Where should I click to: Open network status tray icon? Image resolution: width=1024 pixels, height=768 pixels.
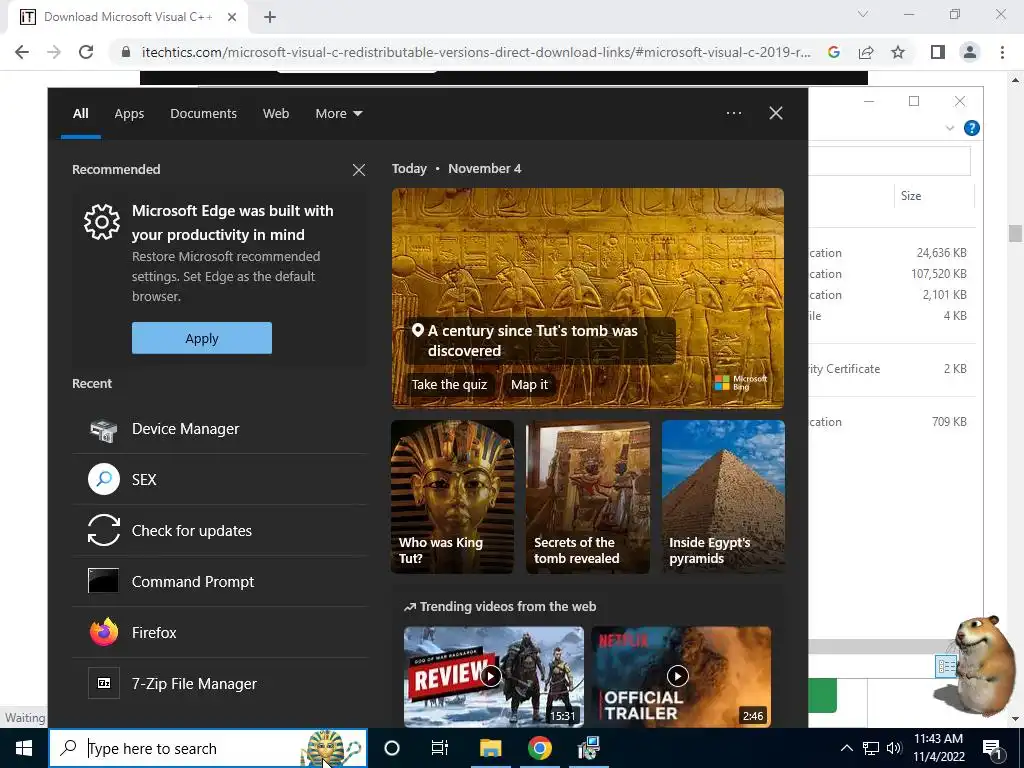pyautogui.click(x=871, y=748)
